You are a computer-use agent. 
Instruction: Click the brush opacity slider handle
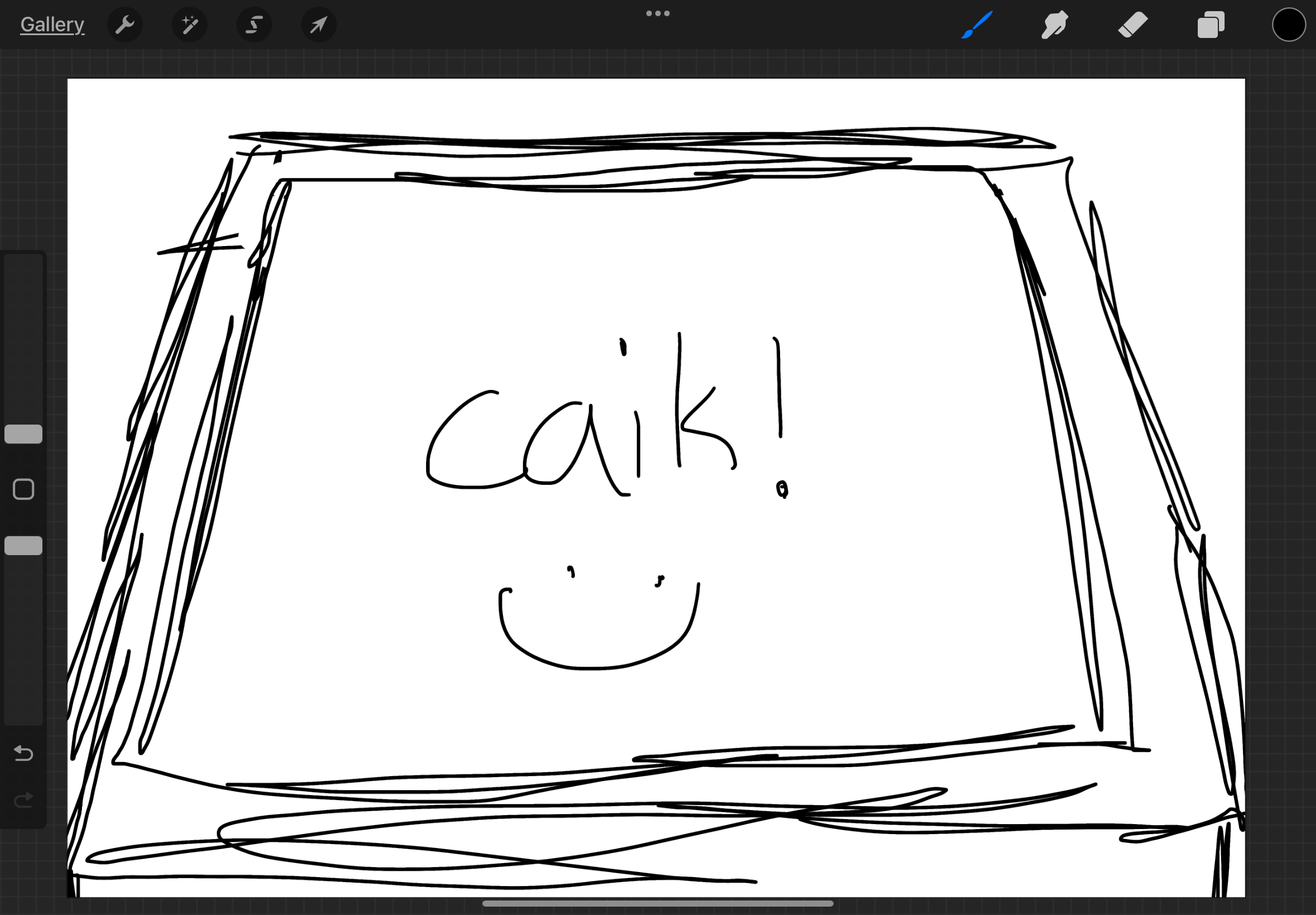[23, 546]
